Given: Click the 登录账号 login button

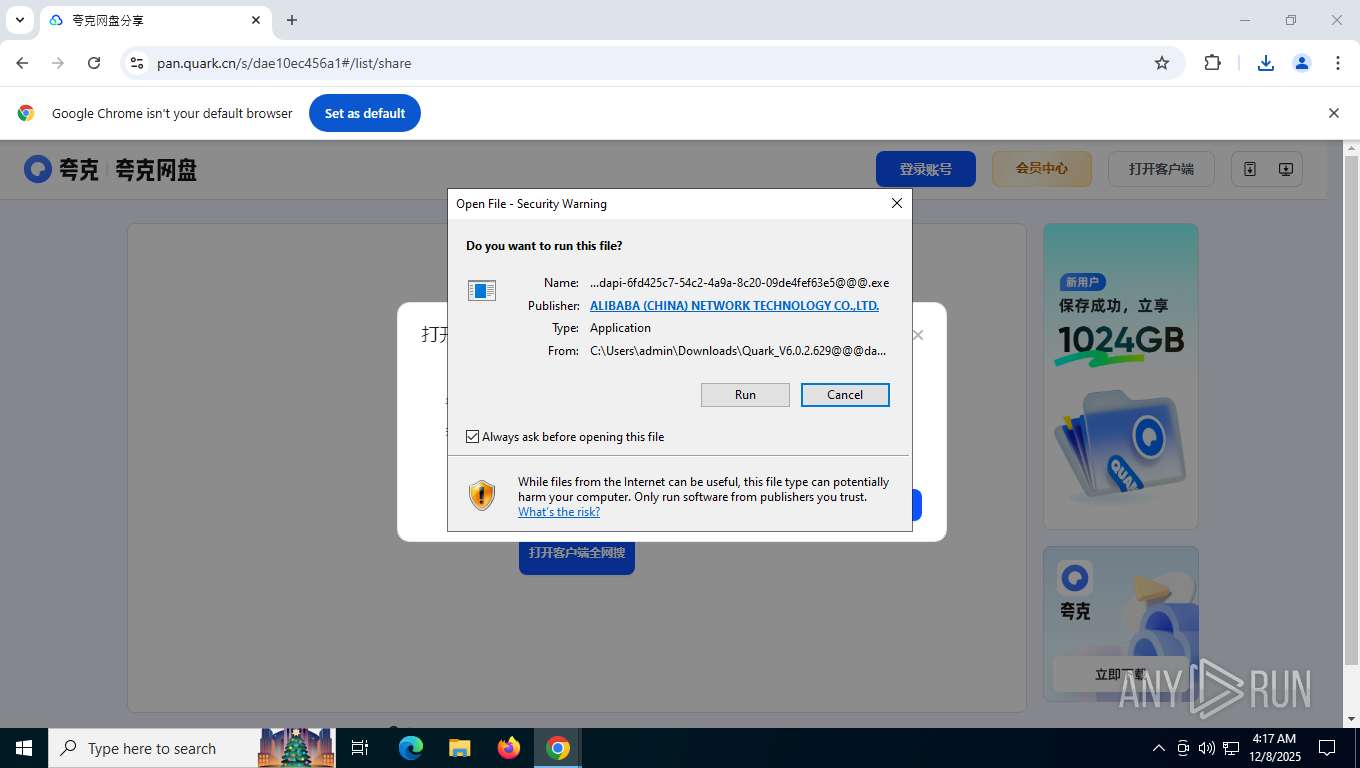Looking at the screenshot, I should coord(926,169).
